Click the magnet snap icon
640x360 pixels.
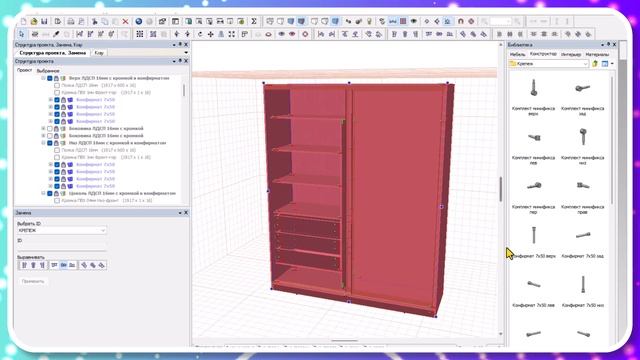pos(460,21)
